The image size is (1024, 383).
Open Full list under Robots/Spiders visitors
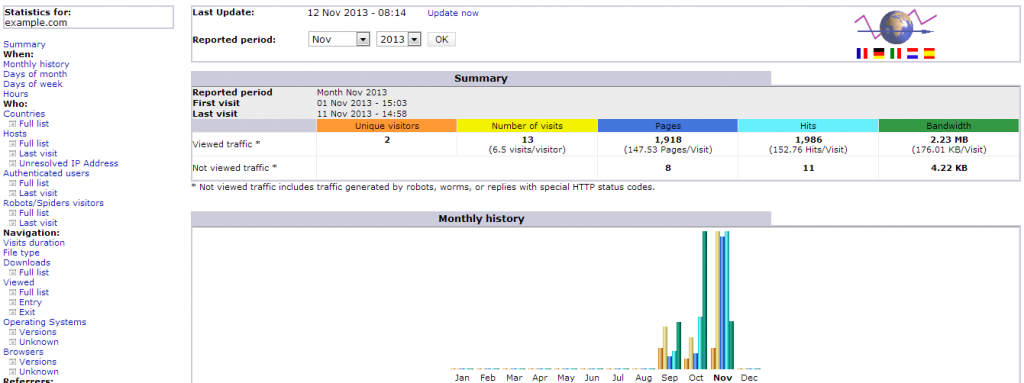coord(34,213)
